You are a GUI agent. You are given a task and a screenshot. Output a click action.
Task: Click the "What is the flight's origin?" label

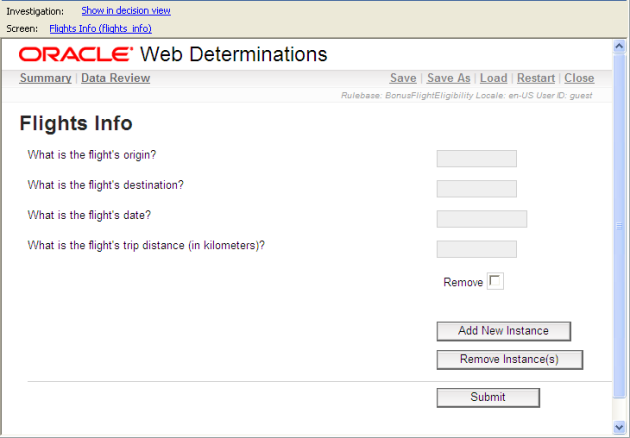92,155
